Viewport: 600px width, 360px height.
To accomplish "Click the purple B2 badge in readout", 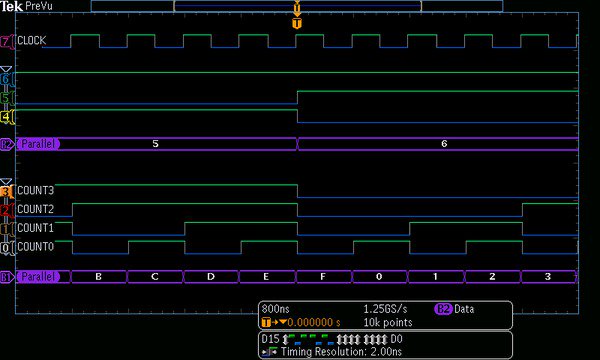I will [x=443, y=309].
